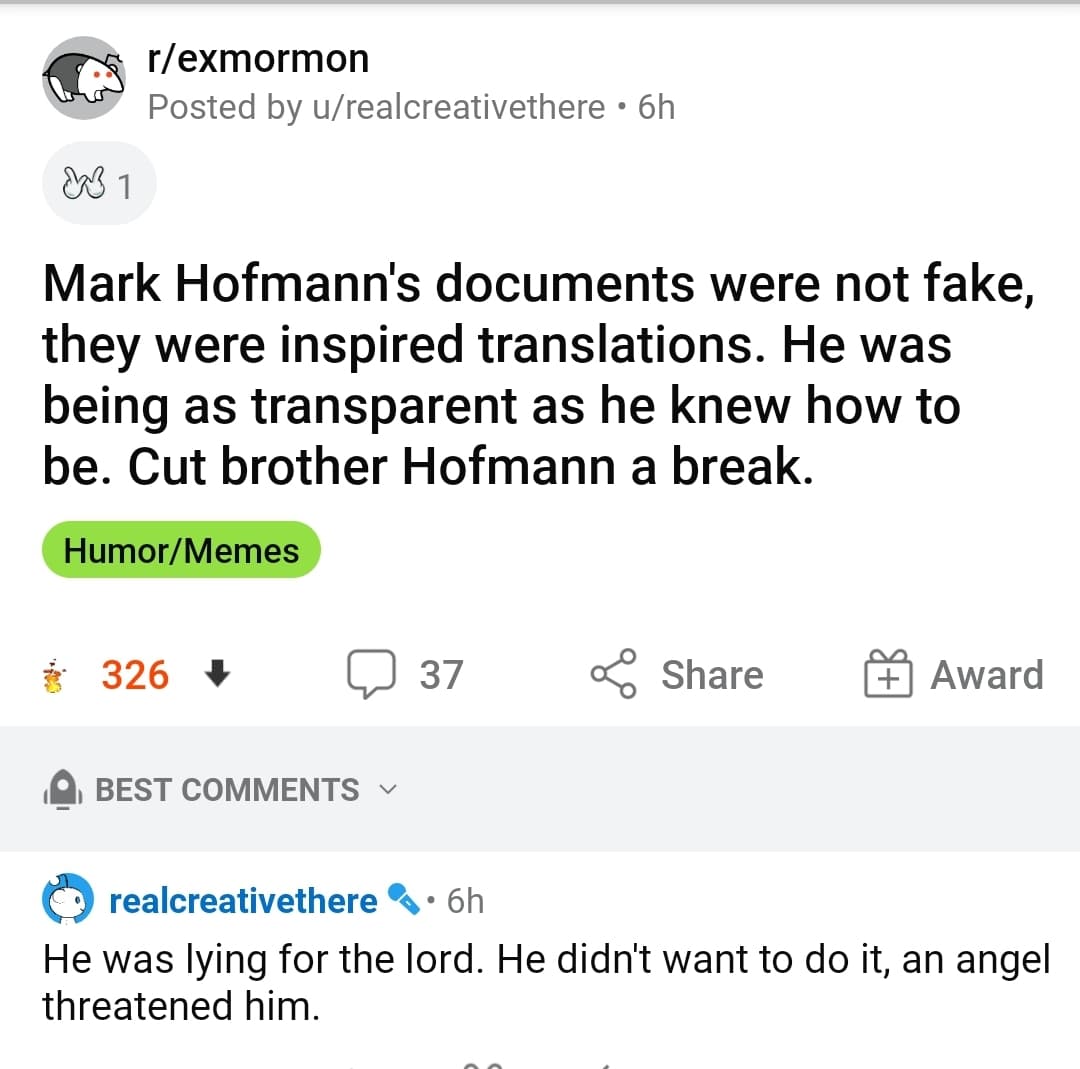Open comments via the speech bubble icon
Viewport: 1080px width, 1069px height.
click(368, 675)
